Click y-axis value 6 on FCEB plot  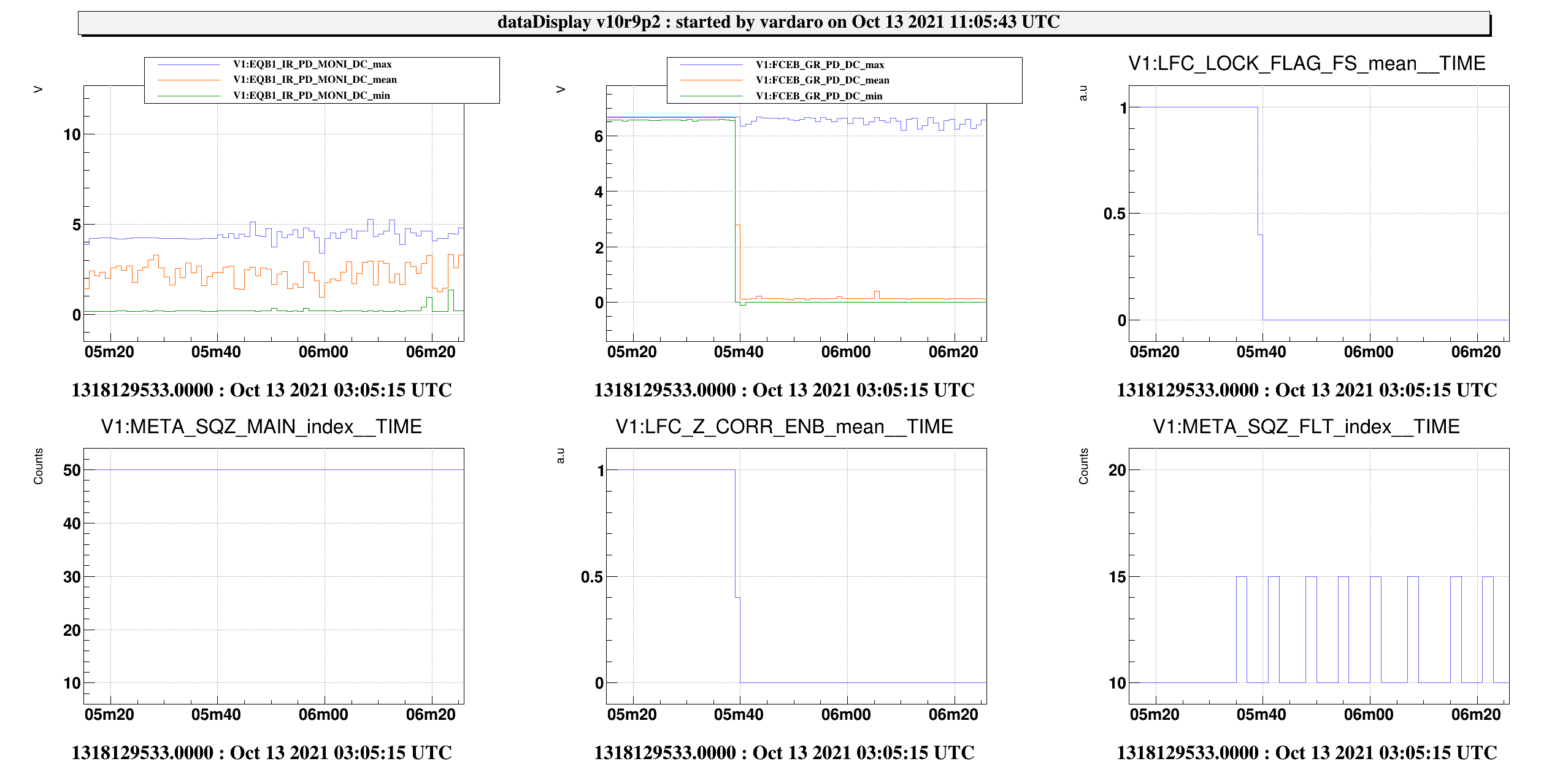(x=599, y=137)
